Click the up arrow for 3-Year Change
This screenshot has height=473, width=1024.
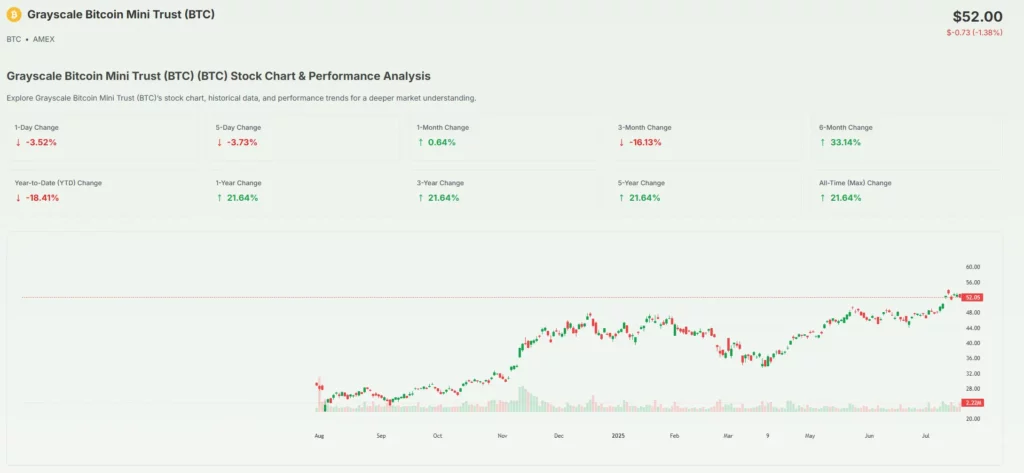[x=421, y=198]
